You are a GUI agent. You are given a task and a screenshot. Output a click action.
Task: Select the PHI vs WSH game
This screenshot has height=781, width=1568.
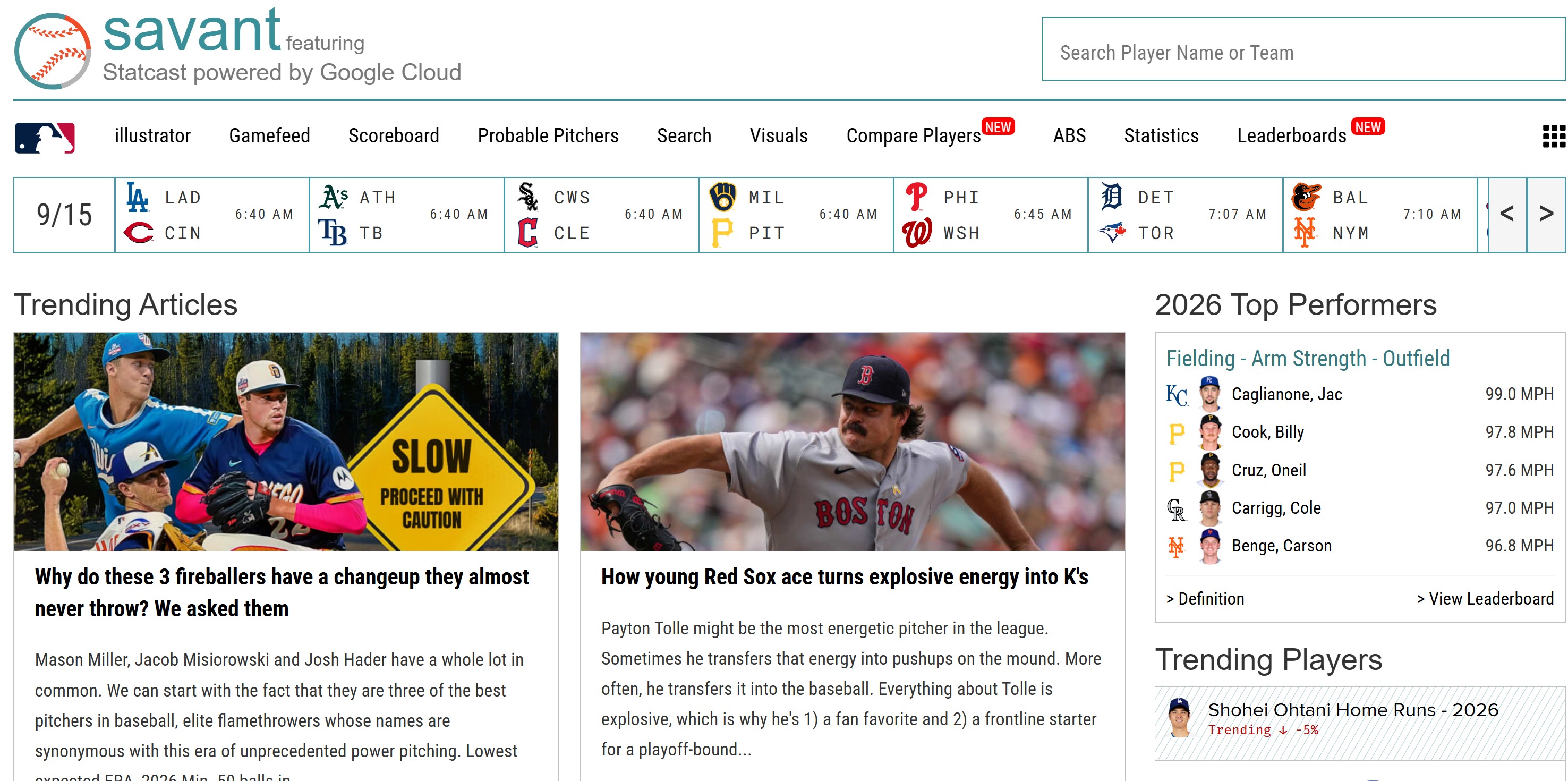coord(991,215)
